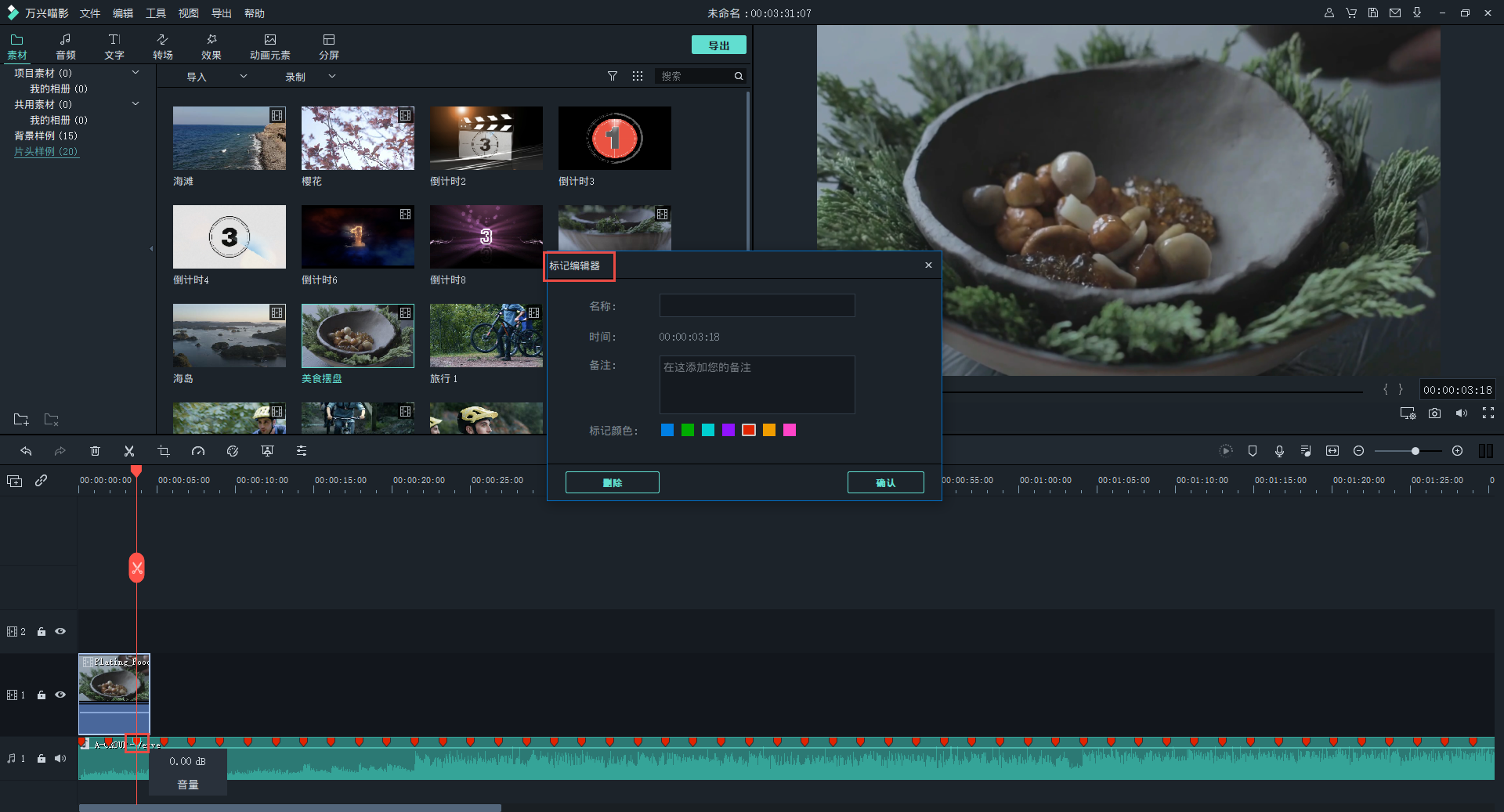Select the purple marker color swatch
The height and width of the screenshot is (812, 1504).
(728, 430)
